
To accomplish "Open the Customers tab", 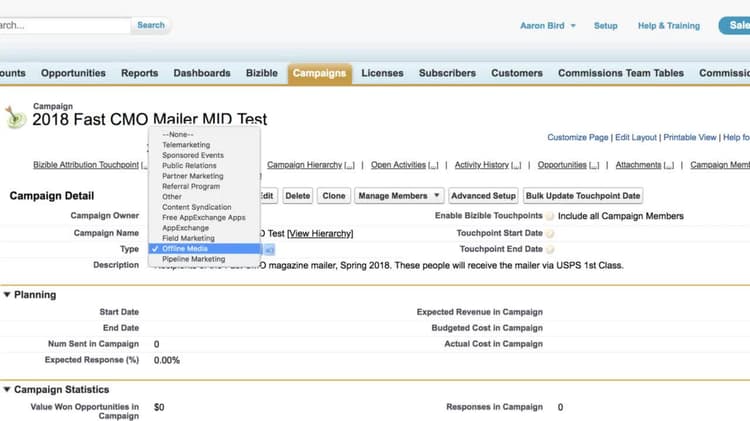I will coord(517,73).
